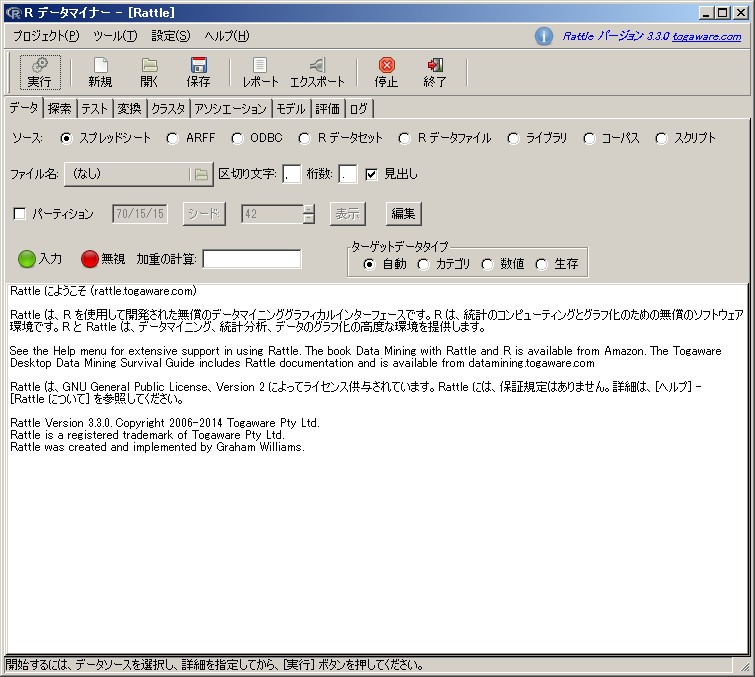755x677 pixels.
Task: Select 自動 target data type
Action: 369,264
